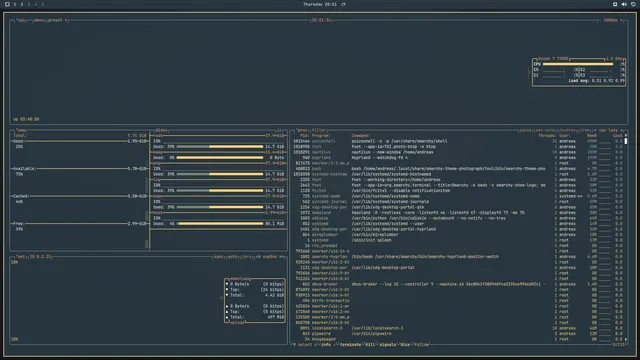Image resolution: width=640 pixels, height=360 pixels.
Task: Open info for the selected process
Action: click(326, 344)
